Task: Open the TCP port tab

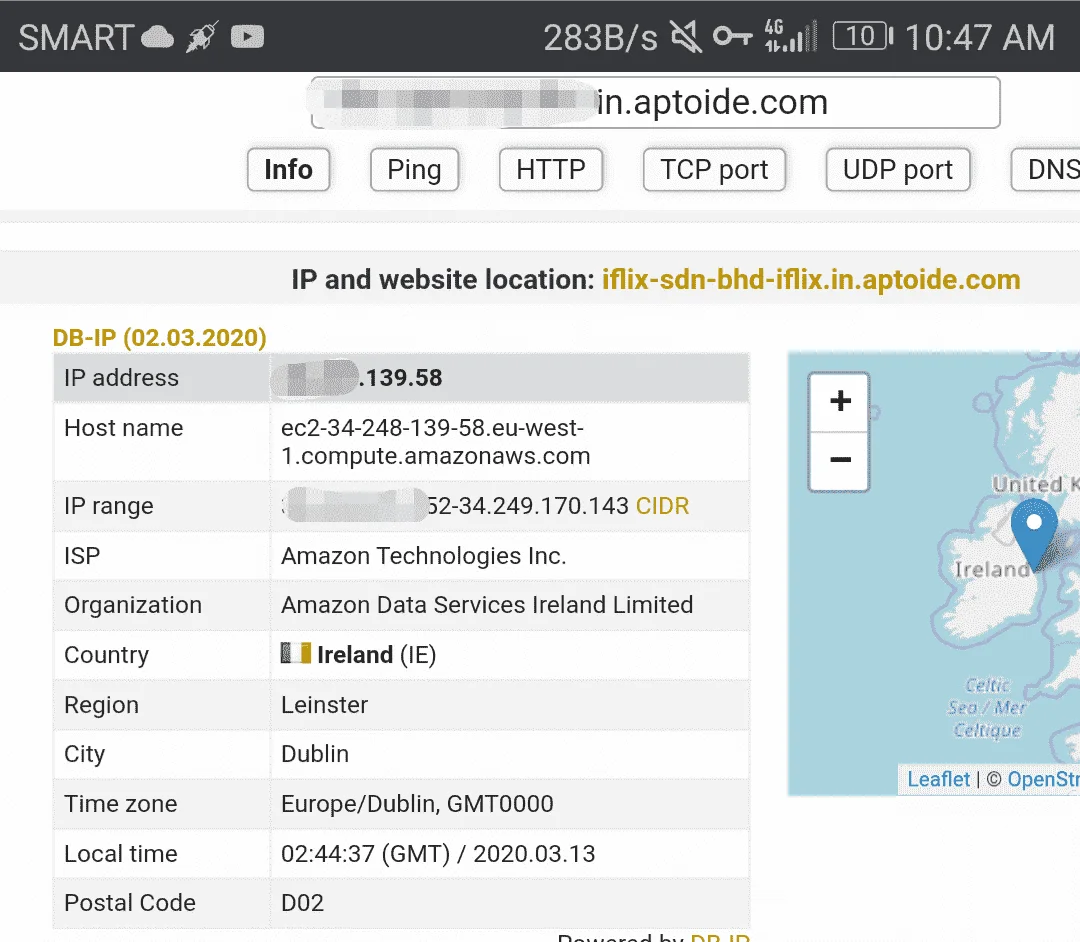Action: [x=714, y=169]
